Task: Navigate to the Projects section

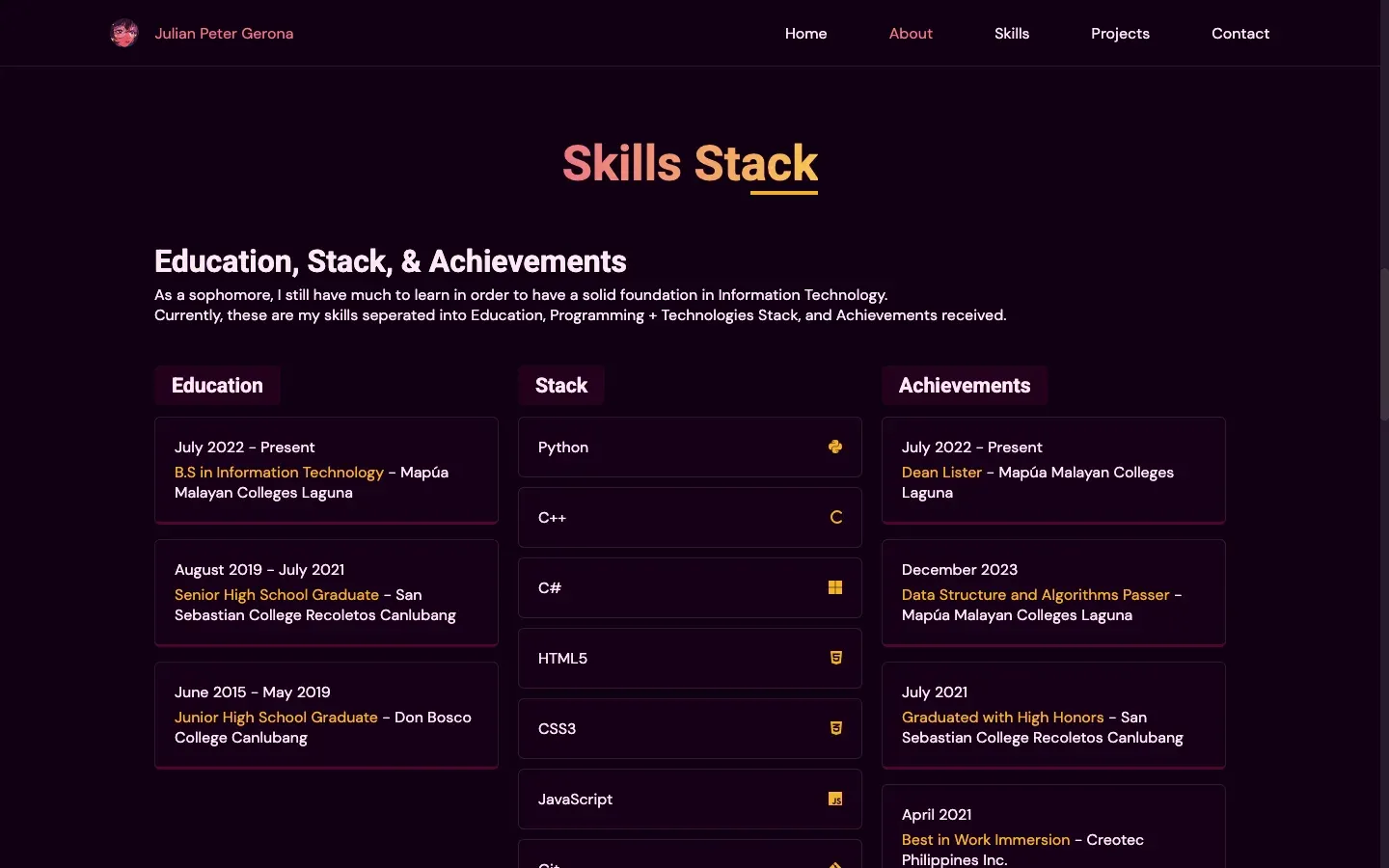Action: pos(1120,33)
